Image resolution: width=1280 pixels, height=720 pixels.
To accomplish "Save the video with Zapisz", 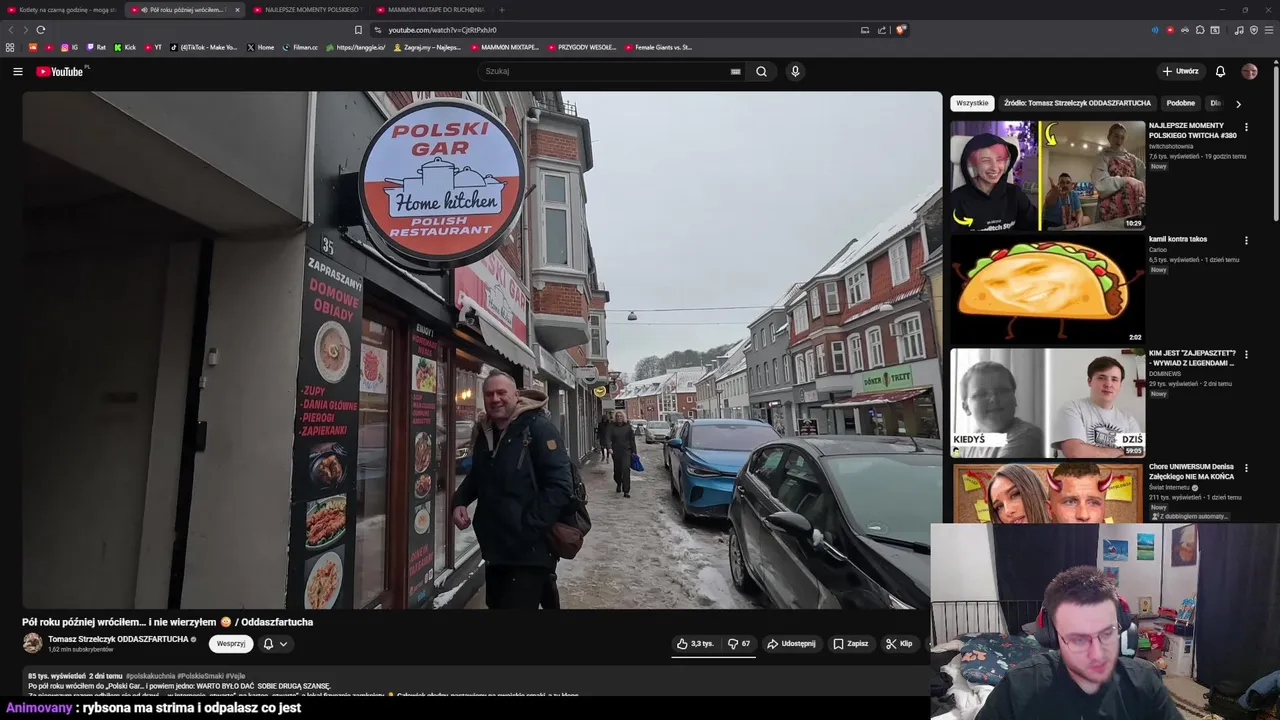I will (x=851, y=644).
